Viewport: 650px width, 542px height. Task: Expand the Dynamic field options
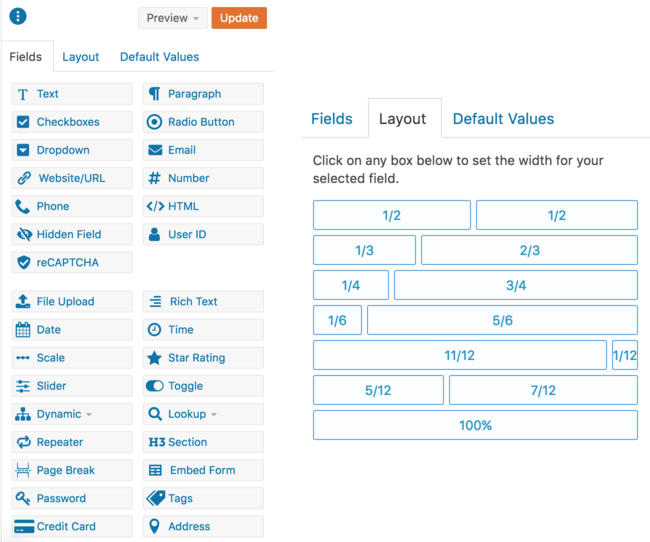point(72,414)
